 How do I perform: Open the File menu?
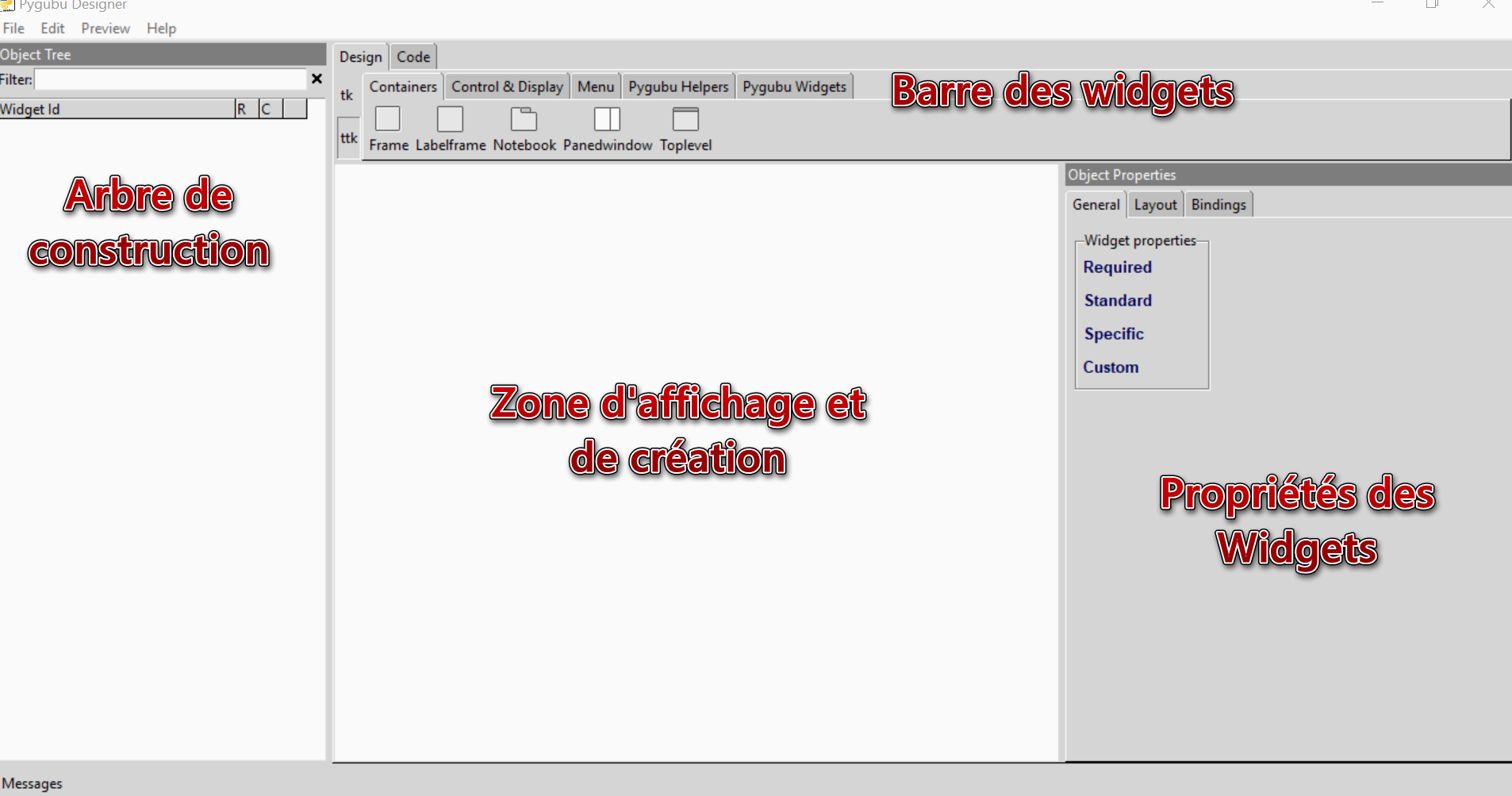point(13,28)
